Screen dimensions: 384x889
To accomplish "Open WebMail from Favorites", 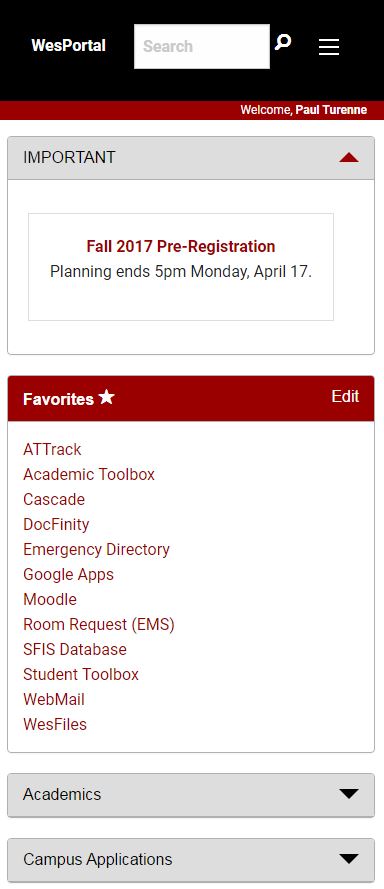I will click(54, 699).
